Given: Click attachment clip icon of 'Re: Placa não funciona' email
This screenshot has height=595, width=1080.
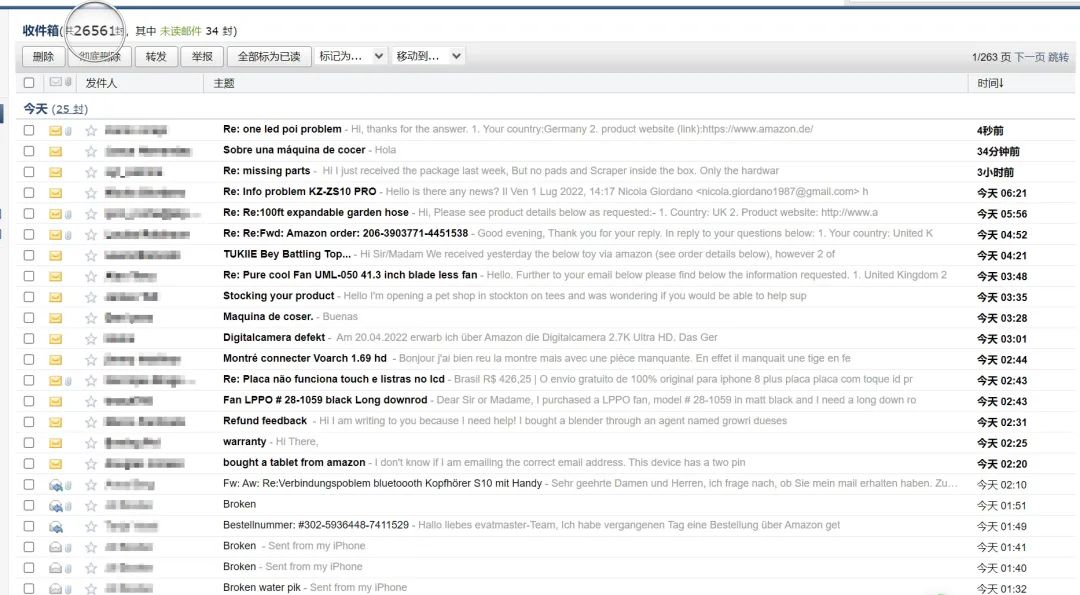Looking at the screenshot, I should [68, 381].
